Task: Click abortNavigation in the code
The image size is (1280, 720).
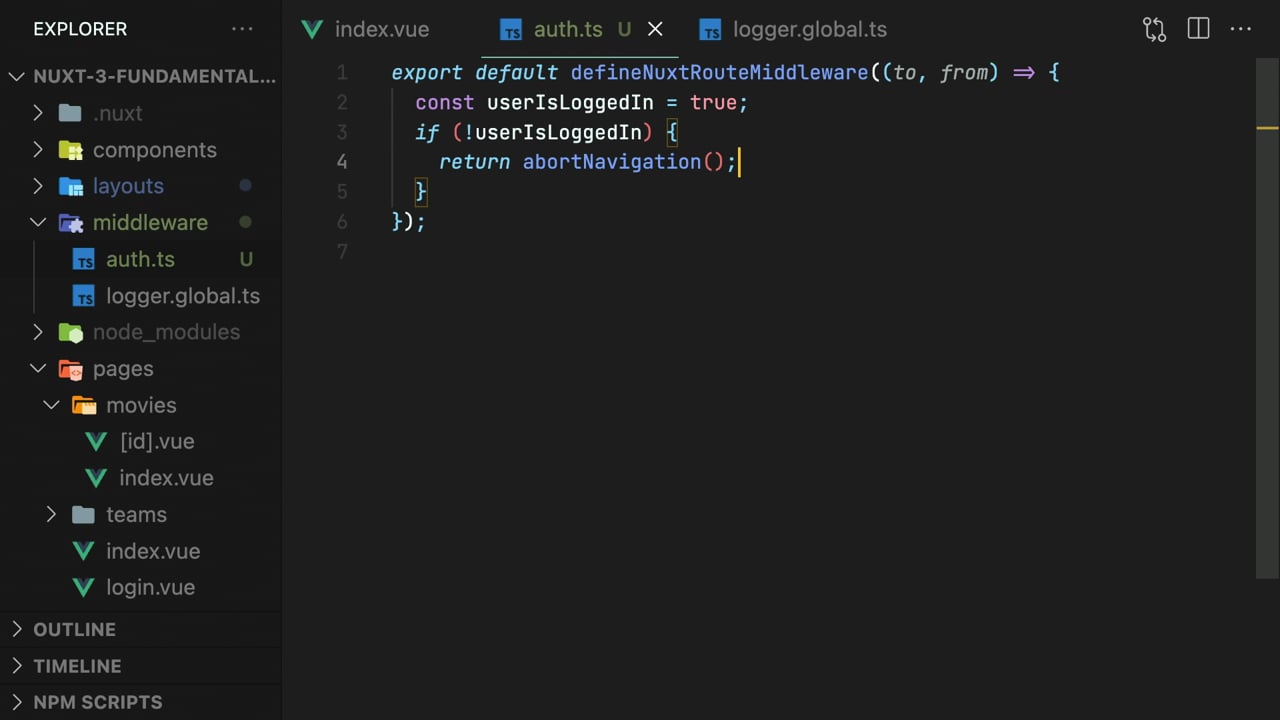Action: pyautogui.click(x=611, y=162)
